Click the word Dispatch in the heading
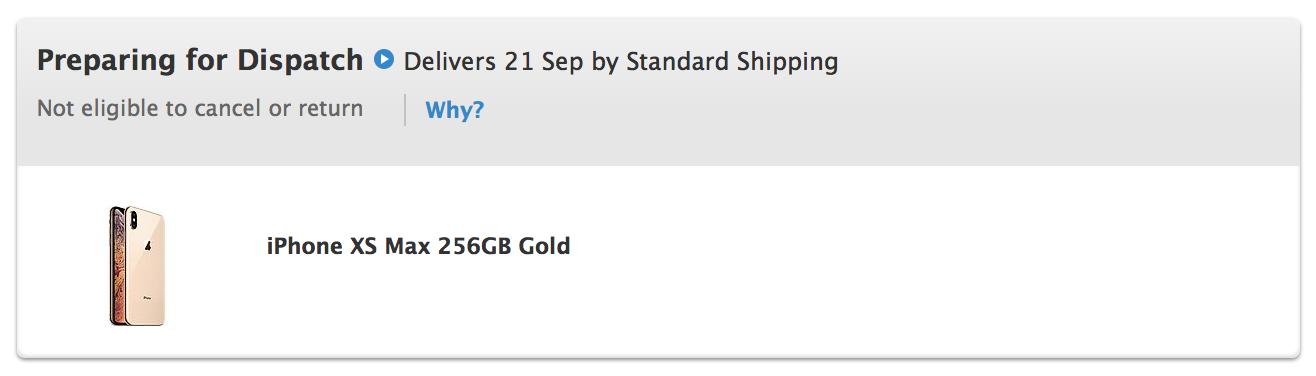Viewport: 1316px width, 376px height. [x=300, y=61]
